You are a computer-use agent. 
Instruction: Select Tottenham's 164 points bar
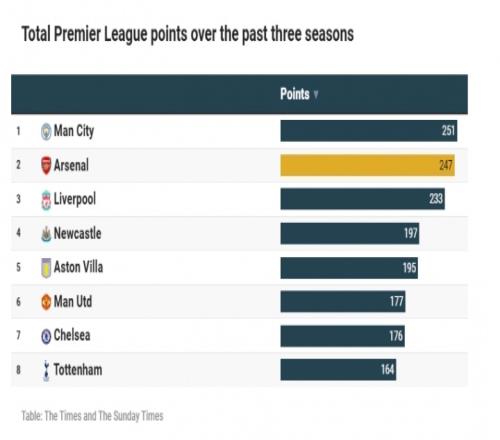[338, 370]
